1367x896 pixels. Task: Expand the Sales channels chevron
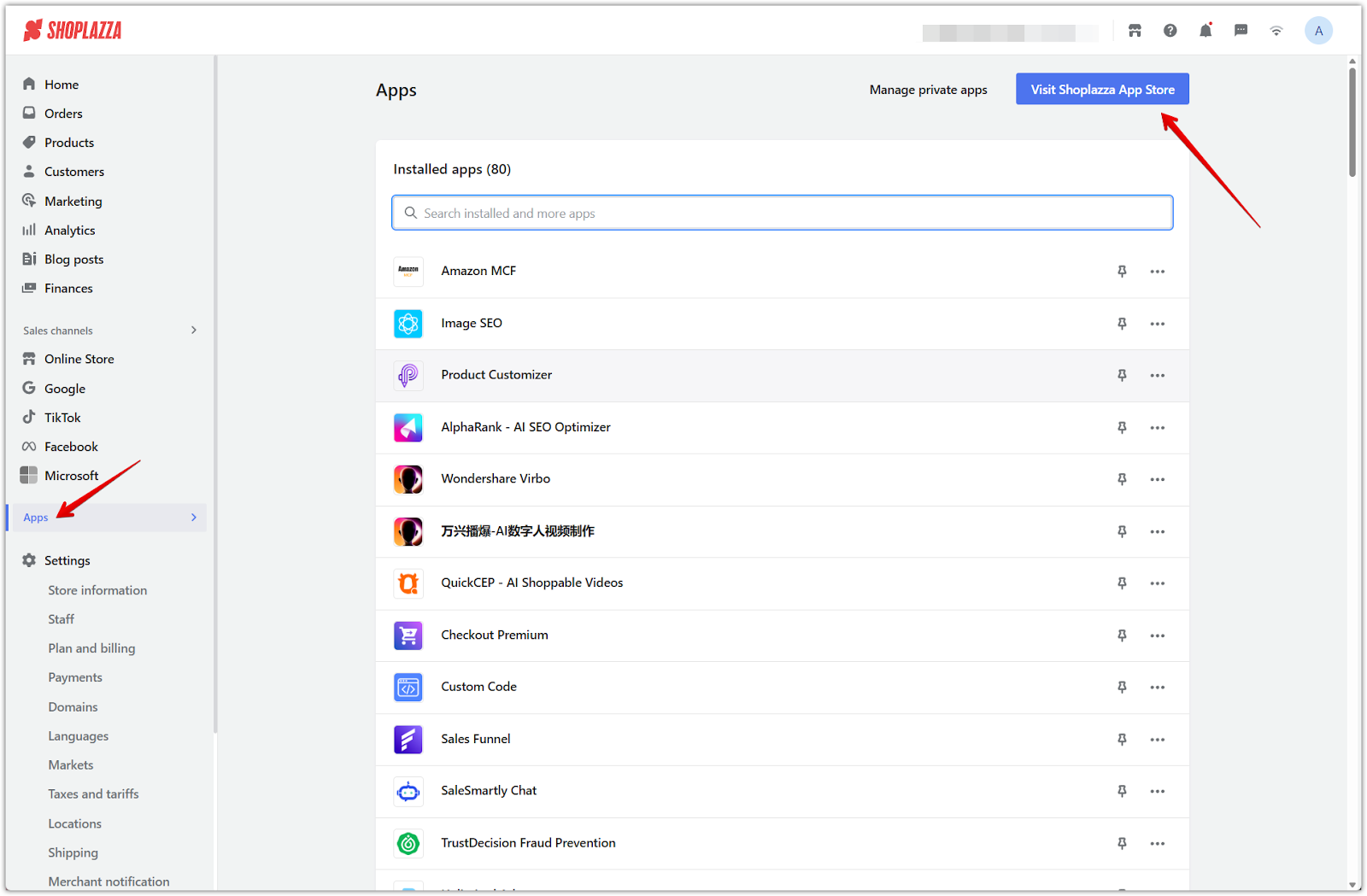tap(194, 331)
